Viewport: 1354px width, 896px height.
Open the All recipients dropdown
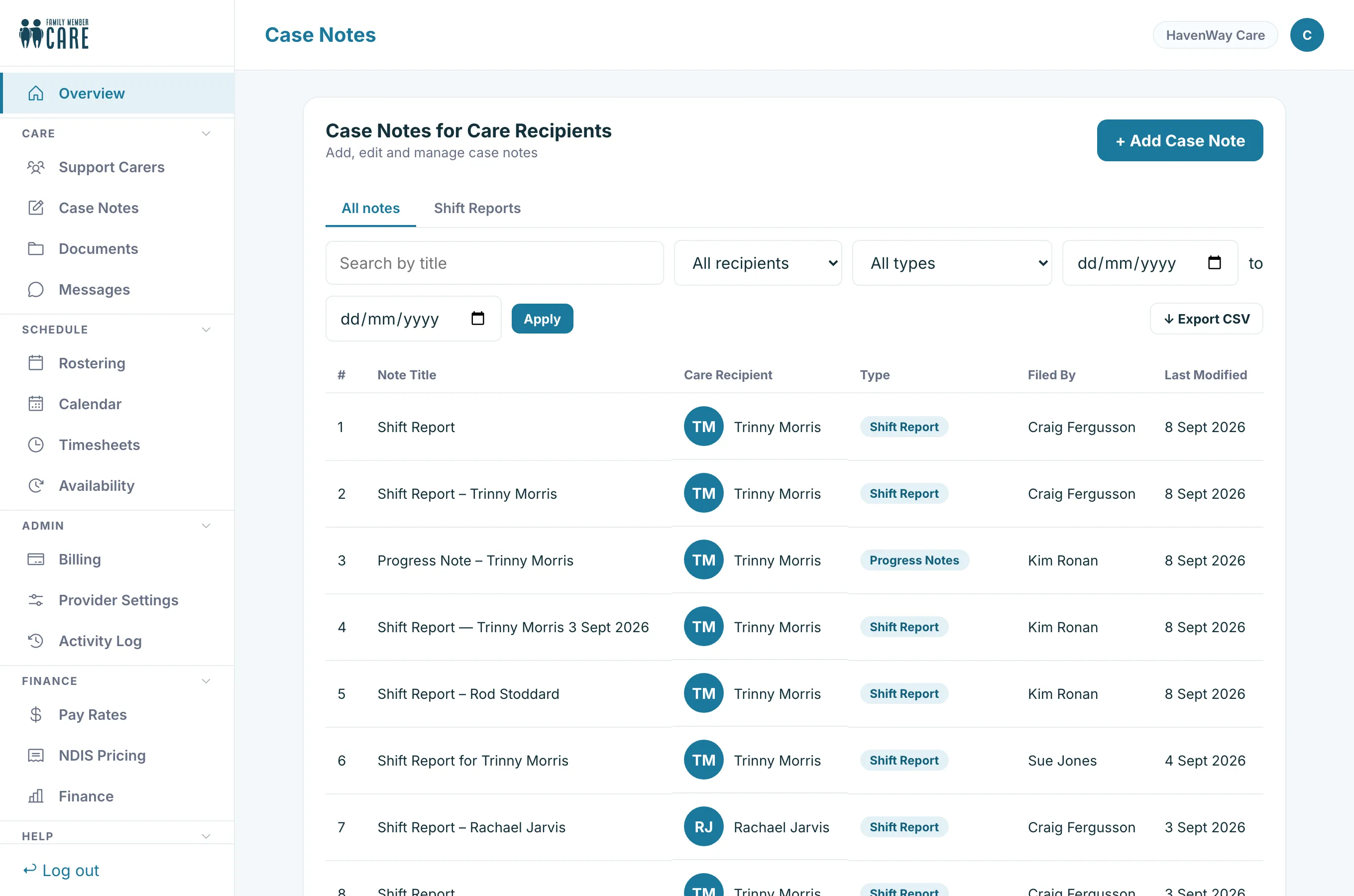pyautogui.click(x=758, y=263)
